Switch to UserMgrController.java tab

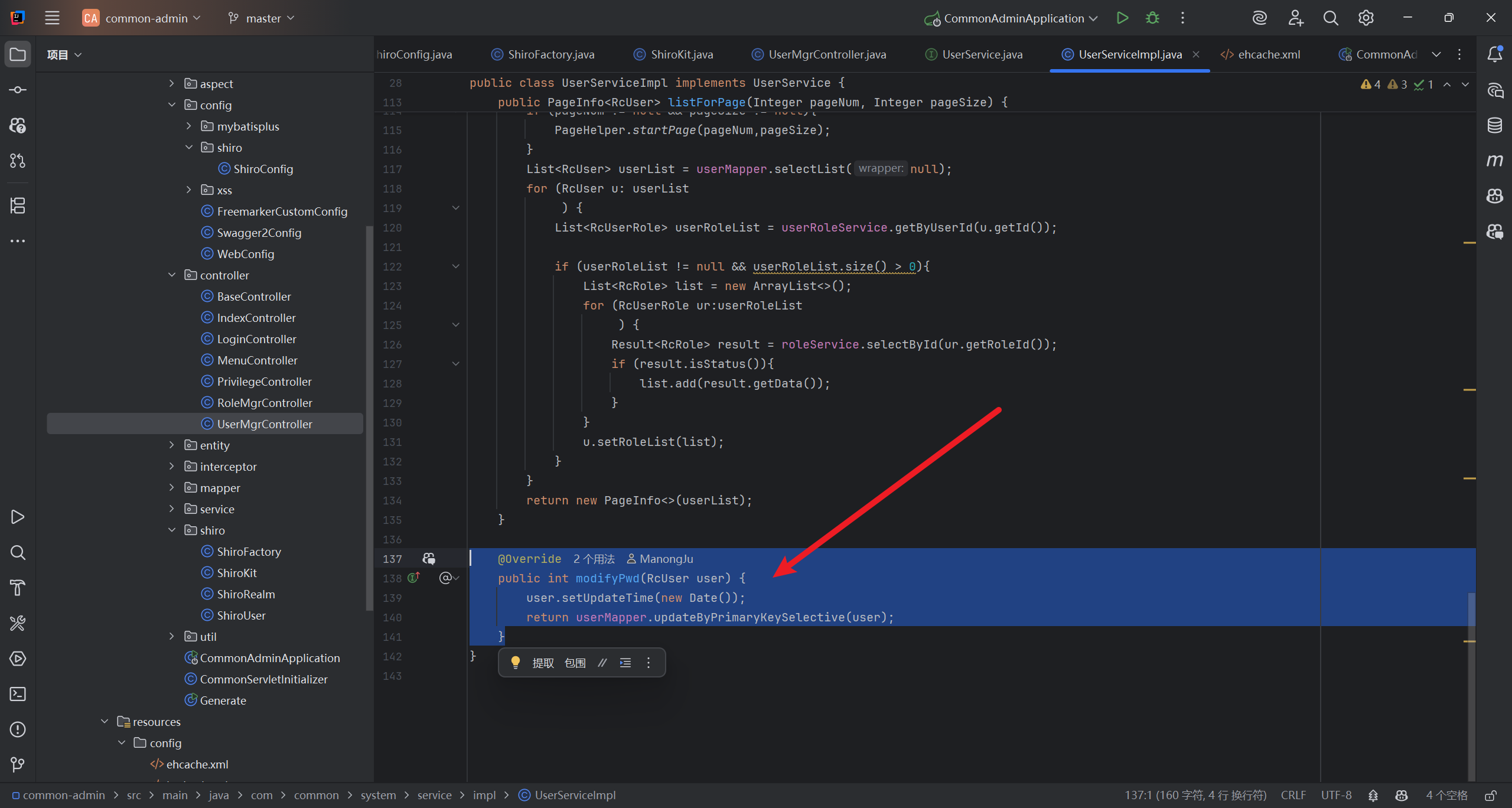point(819,54)
